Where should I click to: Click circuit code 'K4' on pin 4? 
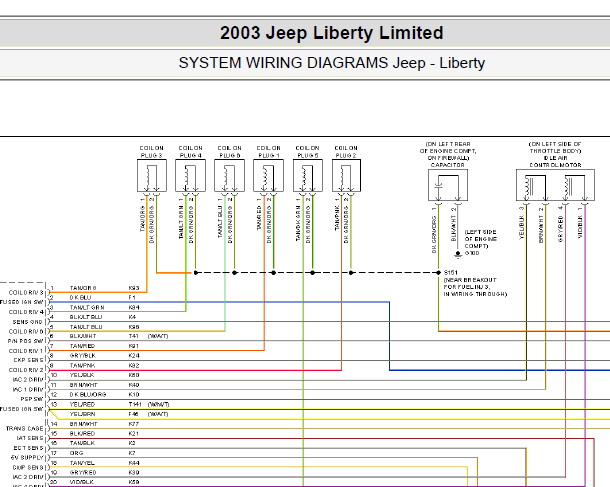coord(132,317)
